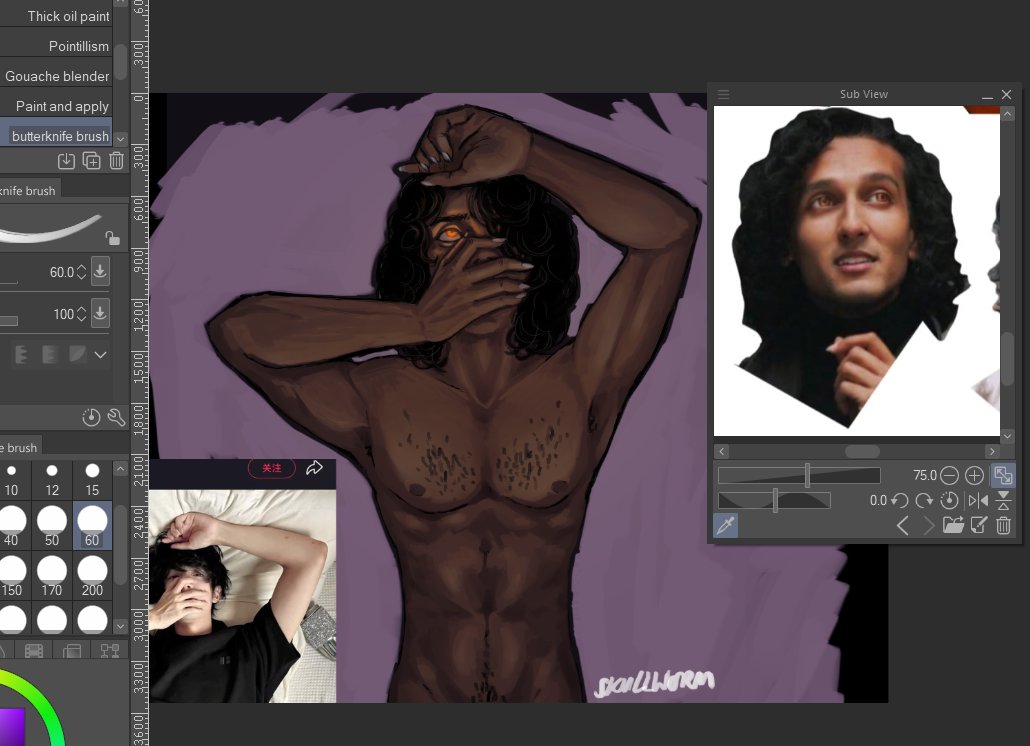The width and height of the screenshot is (1030, 746).
Task: Rotate the Sub View image right
Action: point(924,500)
